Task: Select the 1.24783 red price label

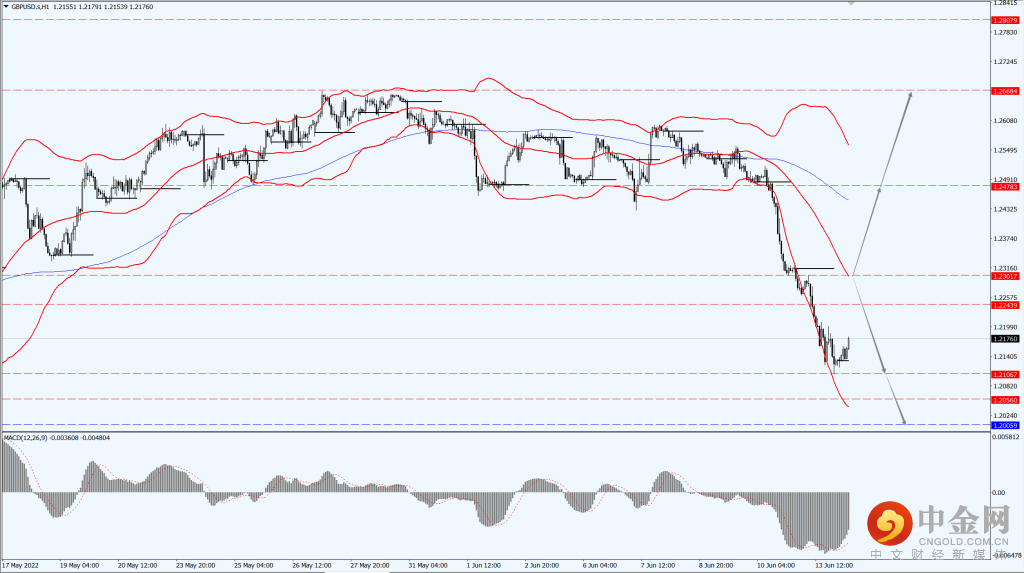Action: click(x=1005, y=187)
